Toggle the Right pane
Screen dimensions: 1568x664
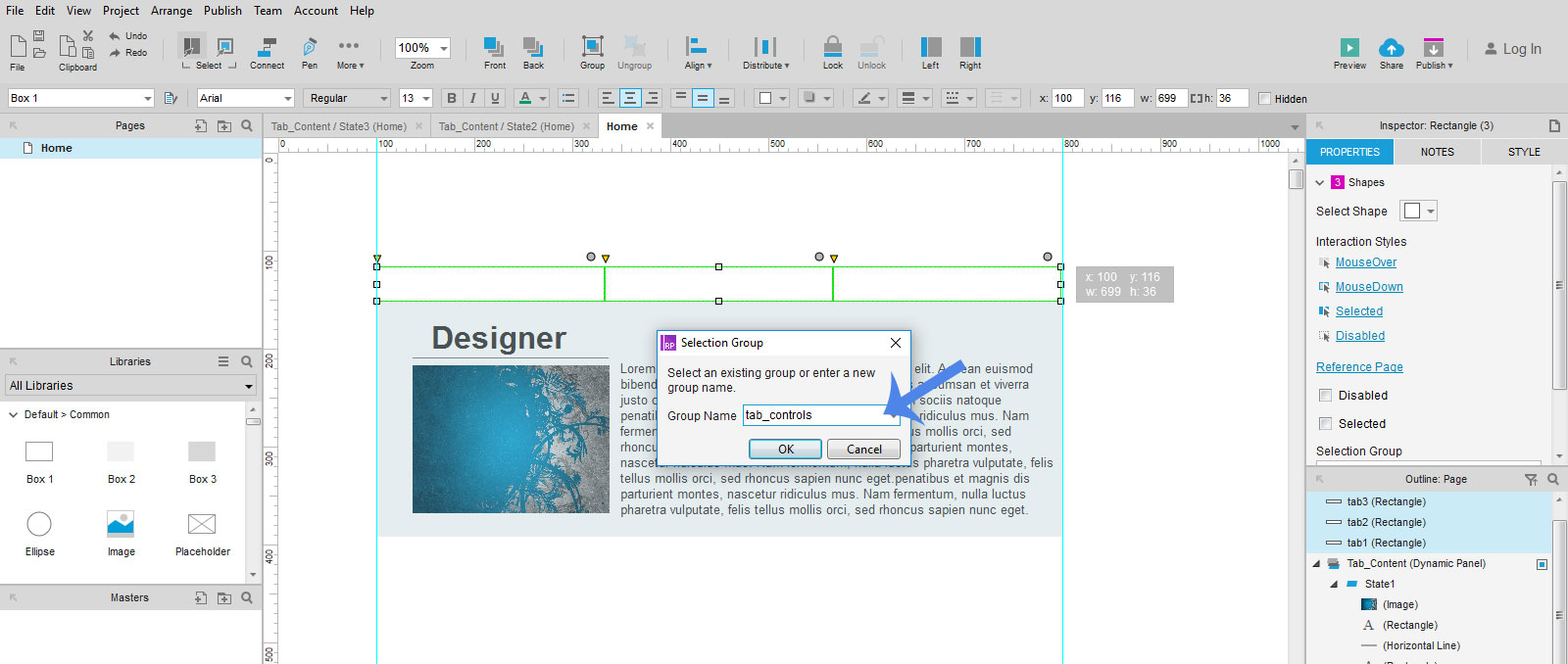click(970, 53)
